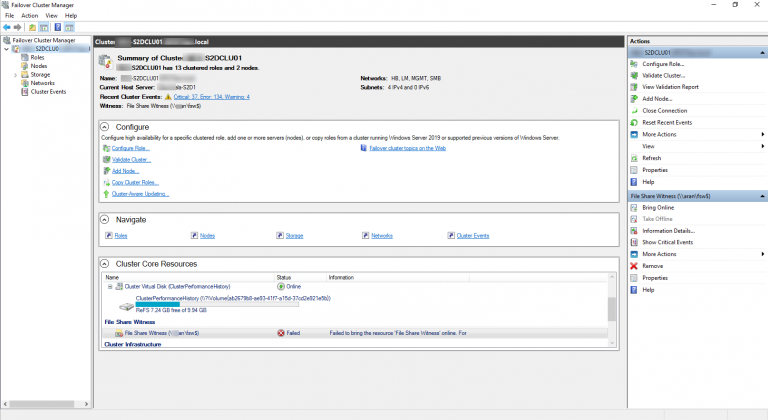Click the Back arrow toolbar icon
Viewport: 768px width, 420px height.
coord(7,27)
